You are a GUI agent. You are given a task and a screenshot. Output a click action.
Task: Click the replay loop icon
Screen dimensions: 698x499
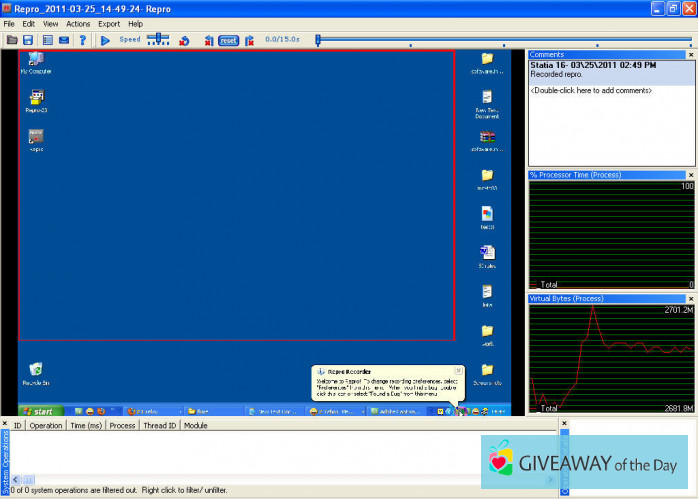(x=184, y=40)
